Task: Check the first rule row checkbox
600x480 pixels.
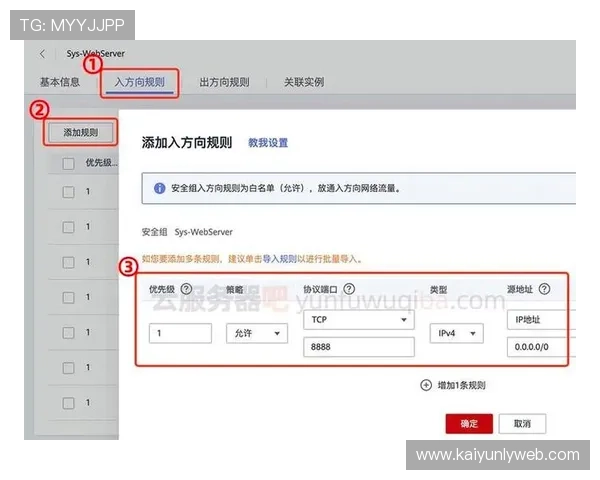Action: (68, 192)
